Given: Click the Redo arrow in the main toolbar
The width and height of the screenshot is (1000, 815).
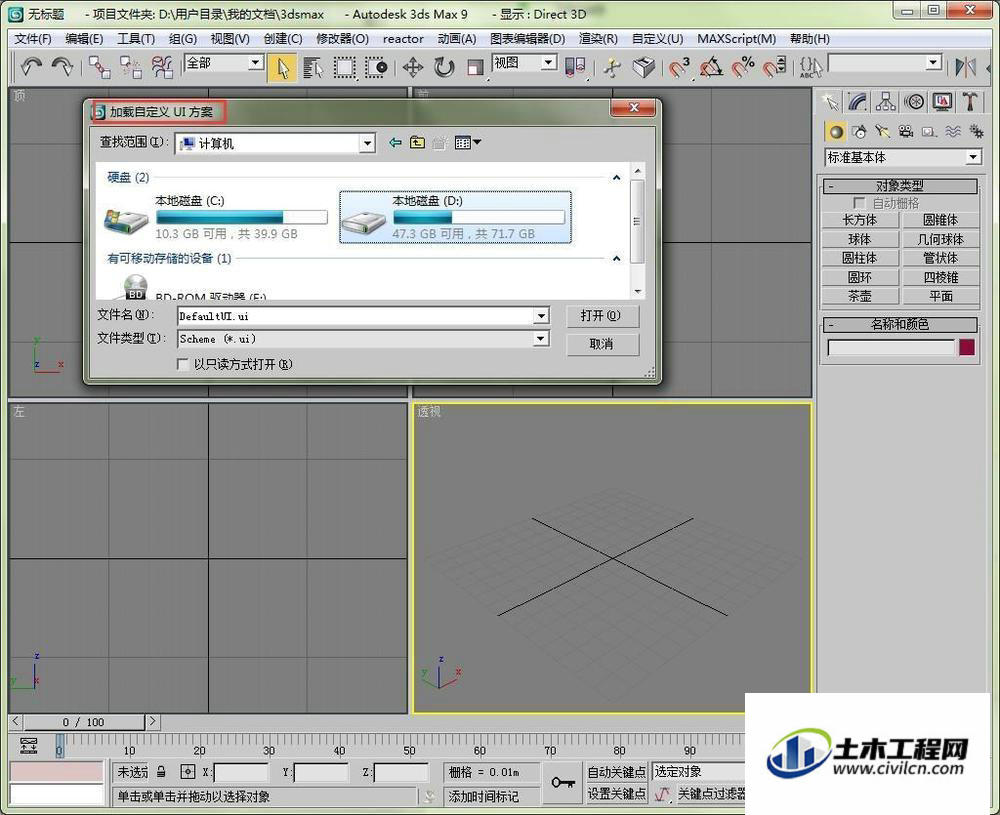Looking at the screenshot, I should 62,66.
